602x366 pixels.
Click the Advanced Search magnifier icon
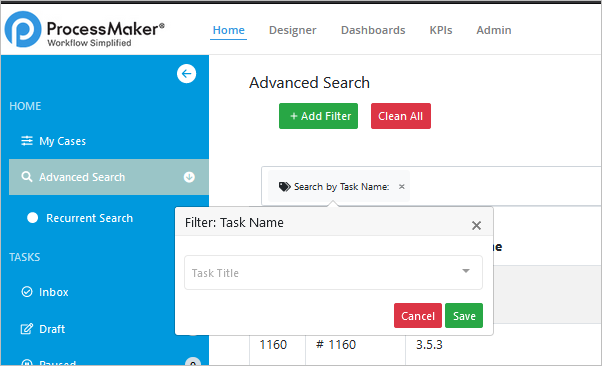pos(26,177)
